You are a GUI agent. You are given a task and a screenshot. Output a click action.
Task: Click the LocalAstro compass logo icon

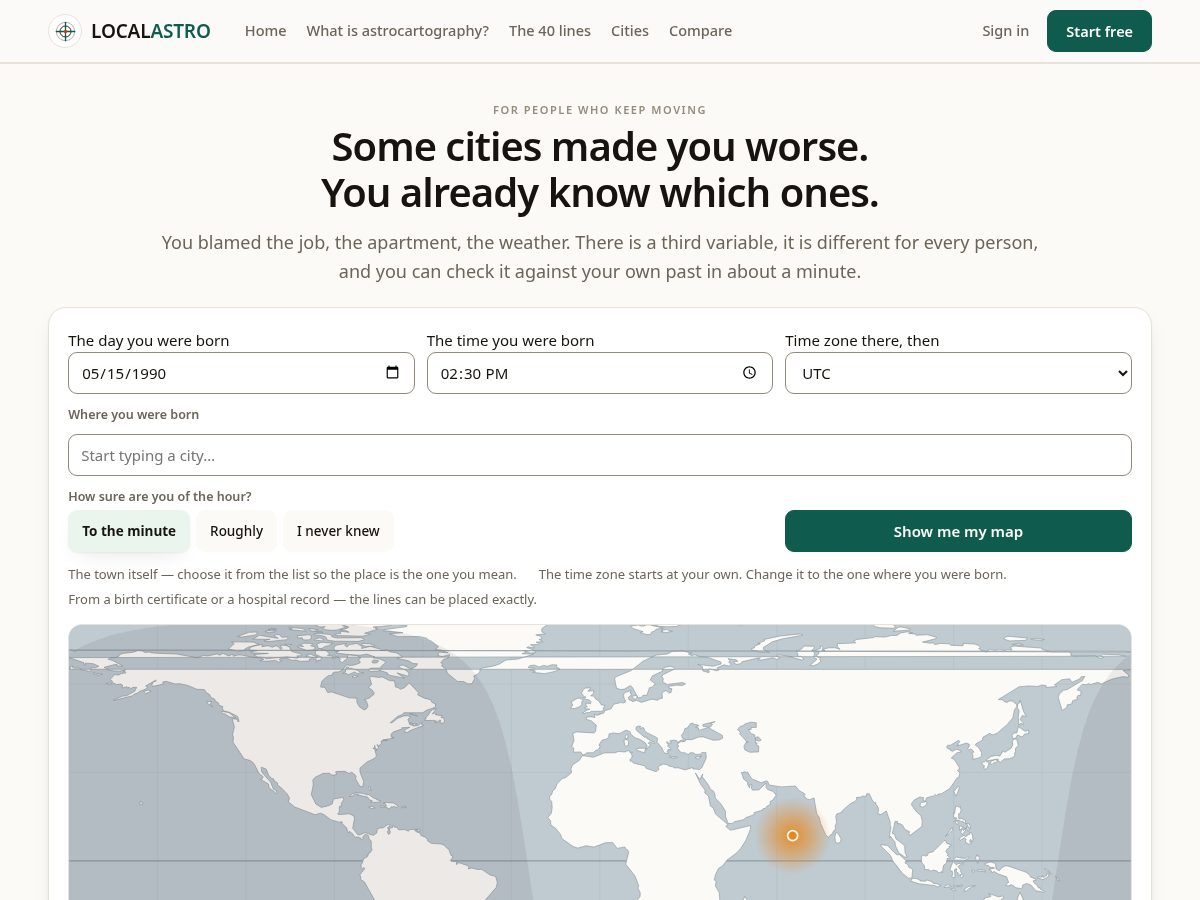click(65, 31)
